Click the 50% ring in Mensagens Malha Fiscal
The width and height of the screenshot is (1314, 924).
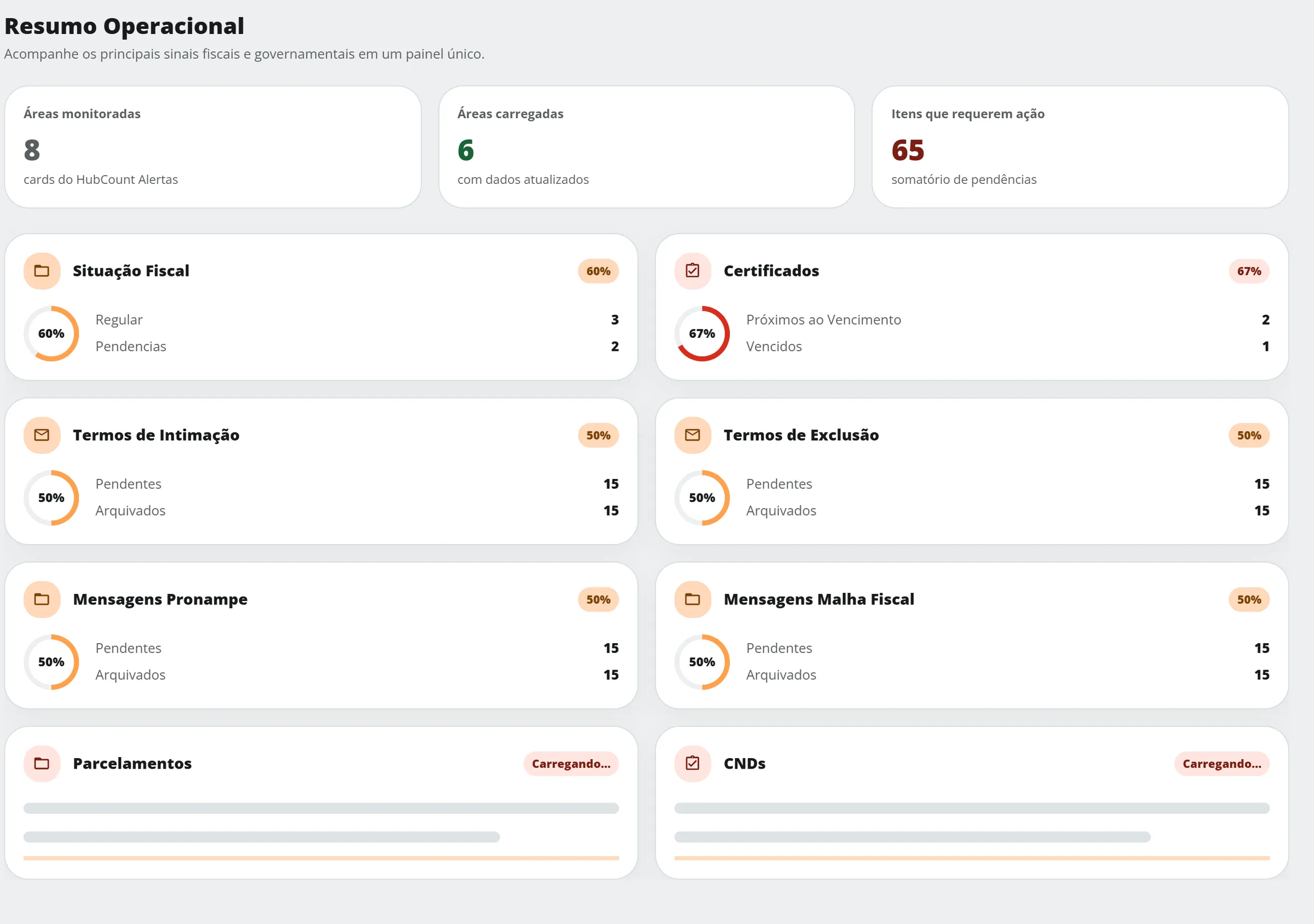[702, 662]
